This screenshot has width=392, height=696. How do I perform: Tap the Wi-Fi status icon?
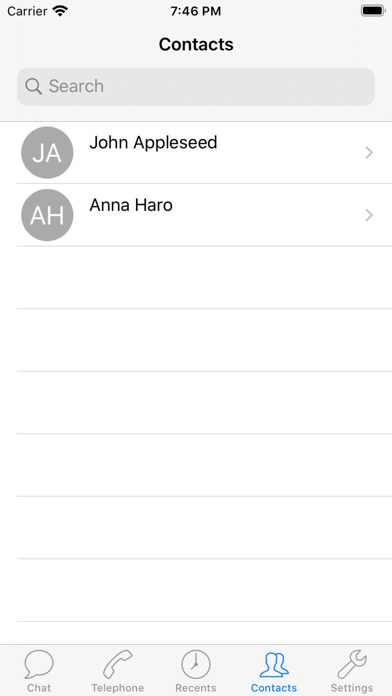click(x=59, y=11)
